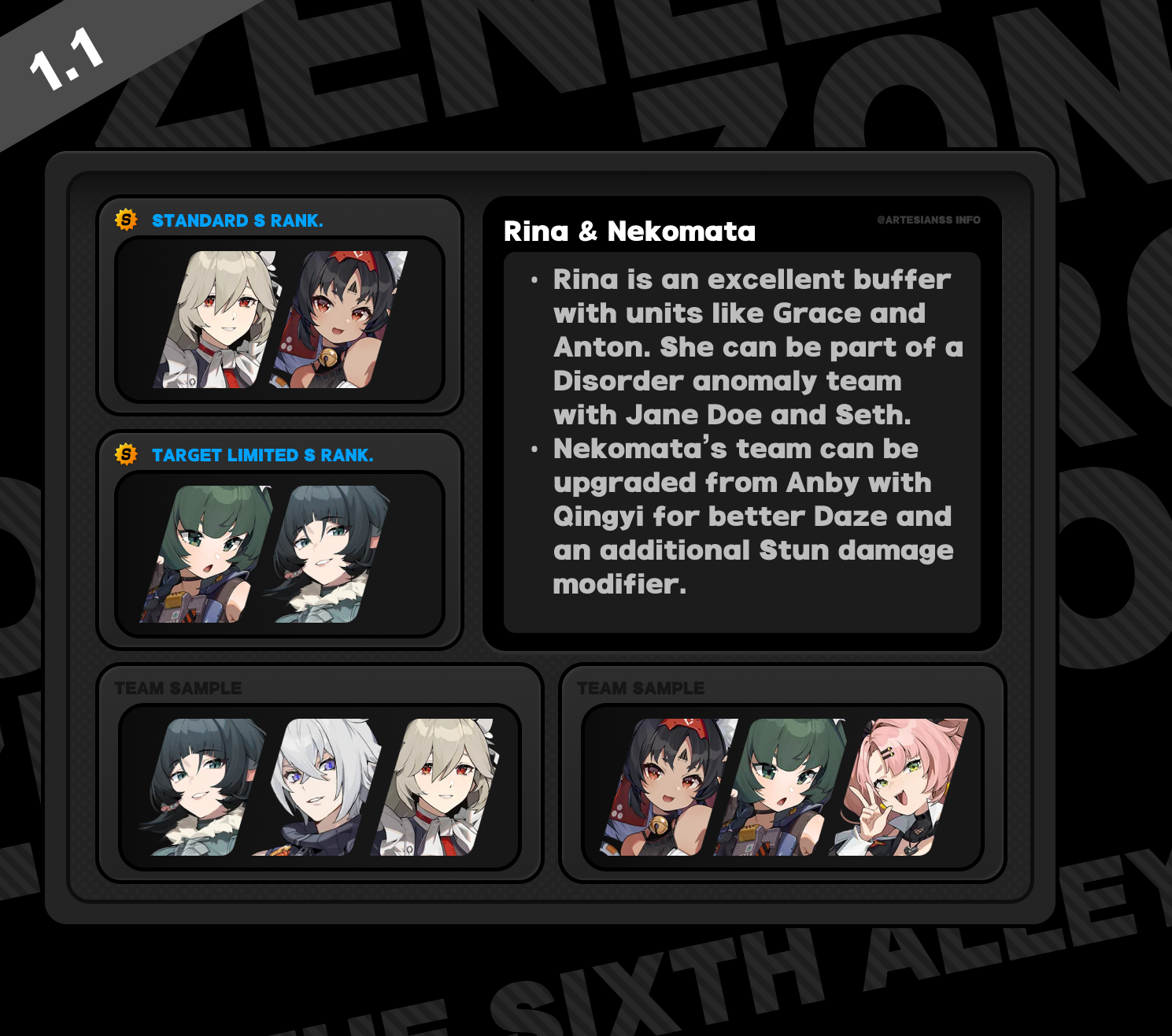Screen dimensions: 1172x1036
Task: Click the 1.1 version banner
Action: point(67,60)
